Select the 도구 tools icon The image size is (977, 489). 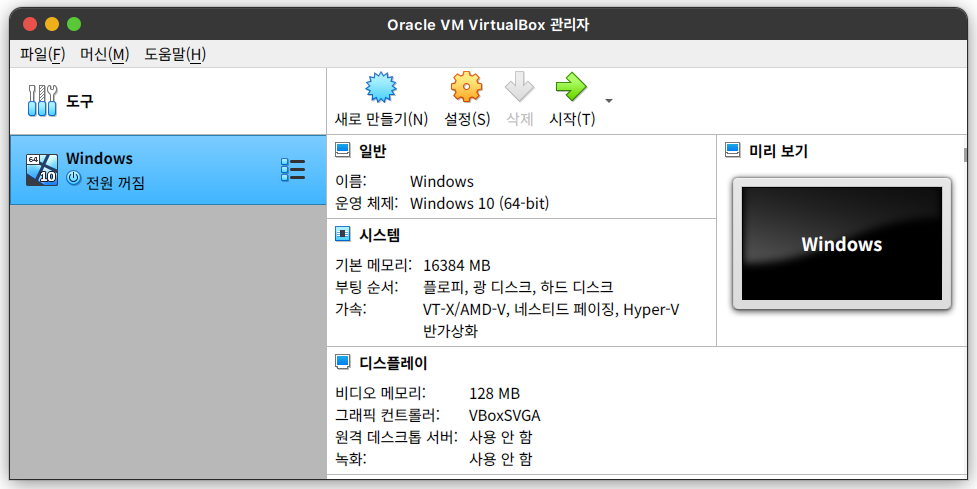pos(42,101)
